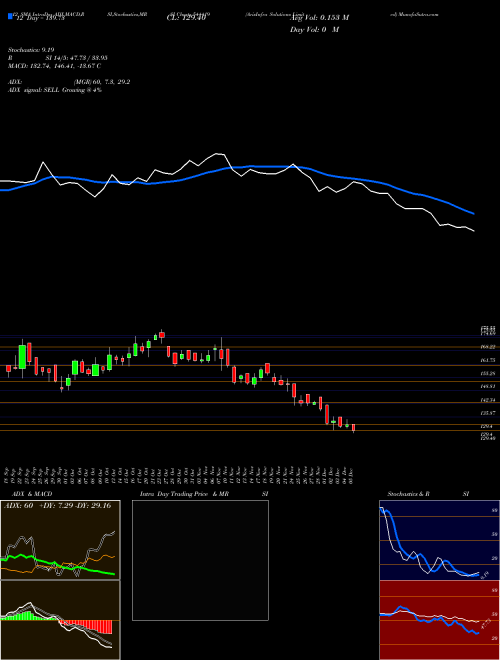Click the blue 12 Day SMA legend square
Image resolution: width=500 pixels, height=660 pixels.
coord(10,16)
